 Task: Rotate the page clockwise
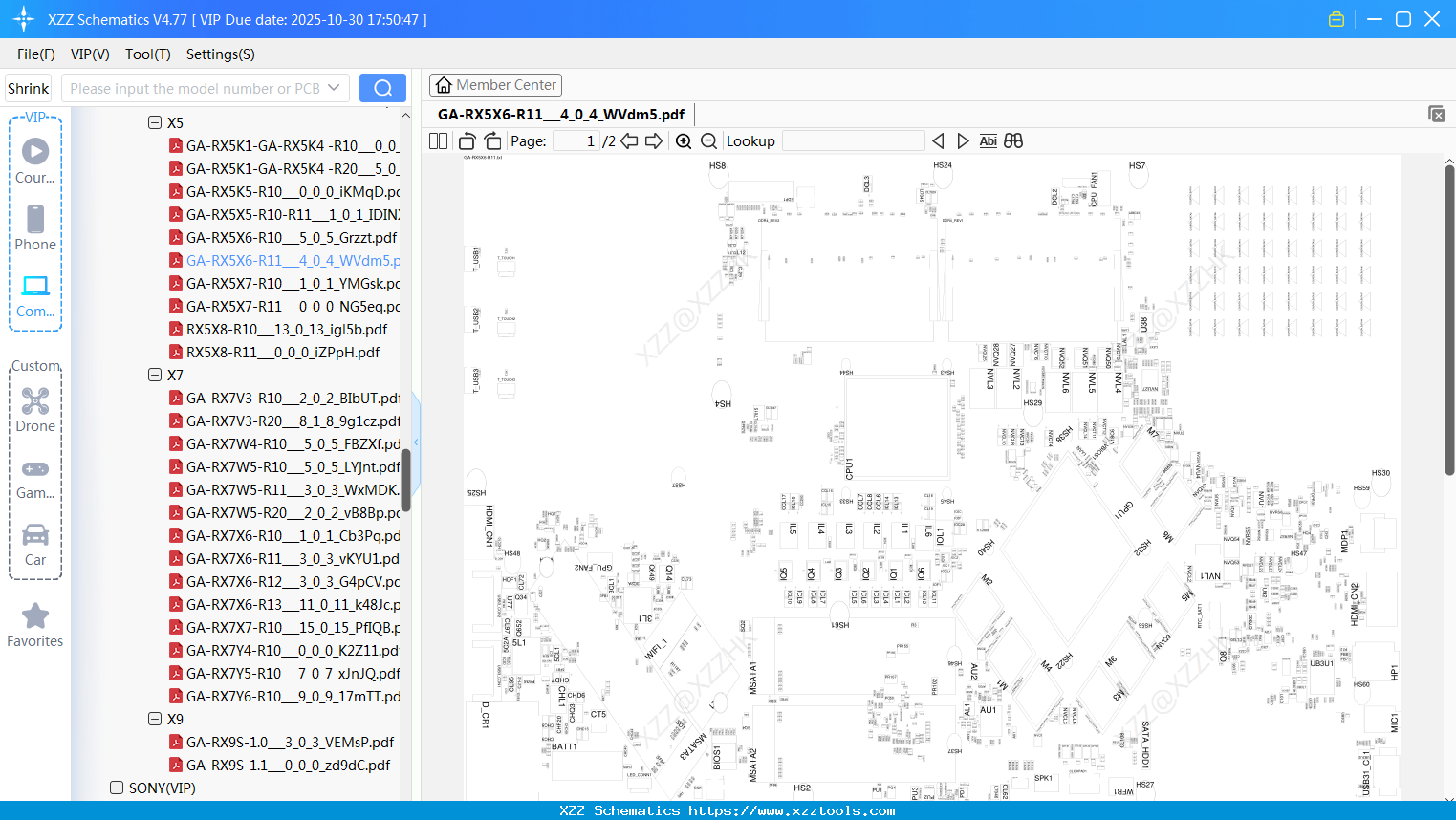[x=492, y=140]
